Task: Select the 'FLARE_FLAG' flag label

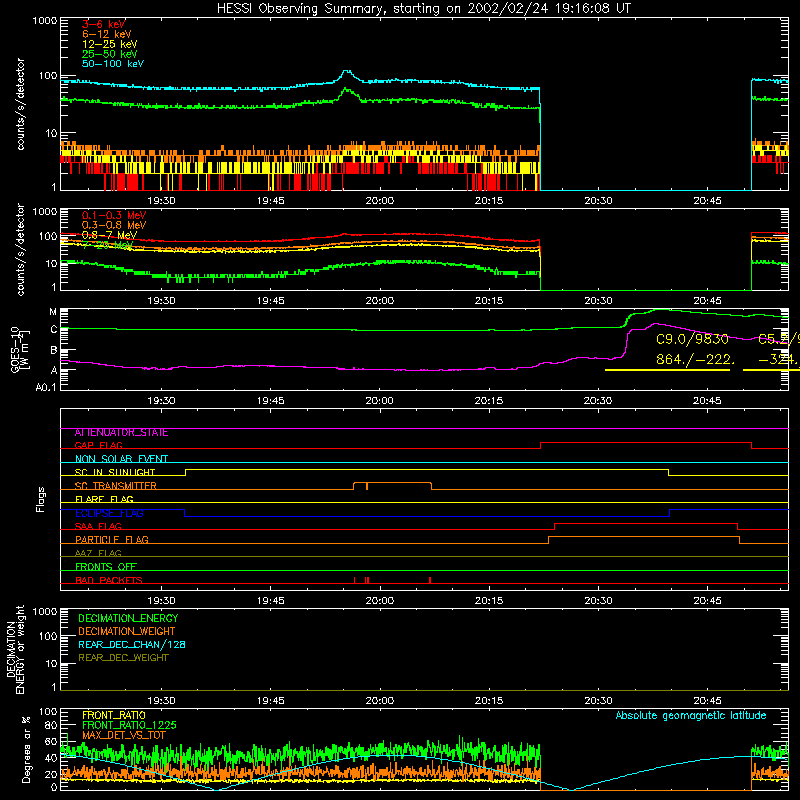Action: 104,499
